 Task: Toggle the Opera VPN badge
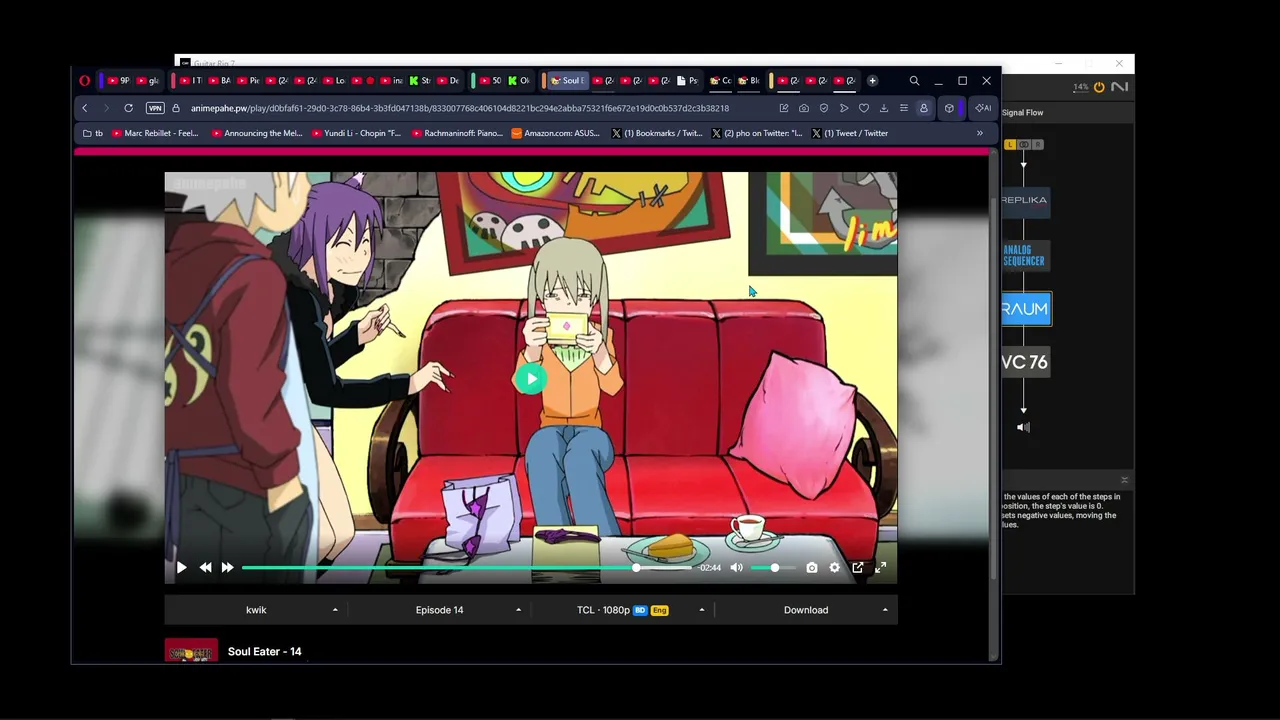(155, 108)
